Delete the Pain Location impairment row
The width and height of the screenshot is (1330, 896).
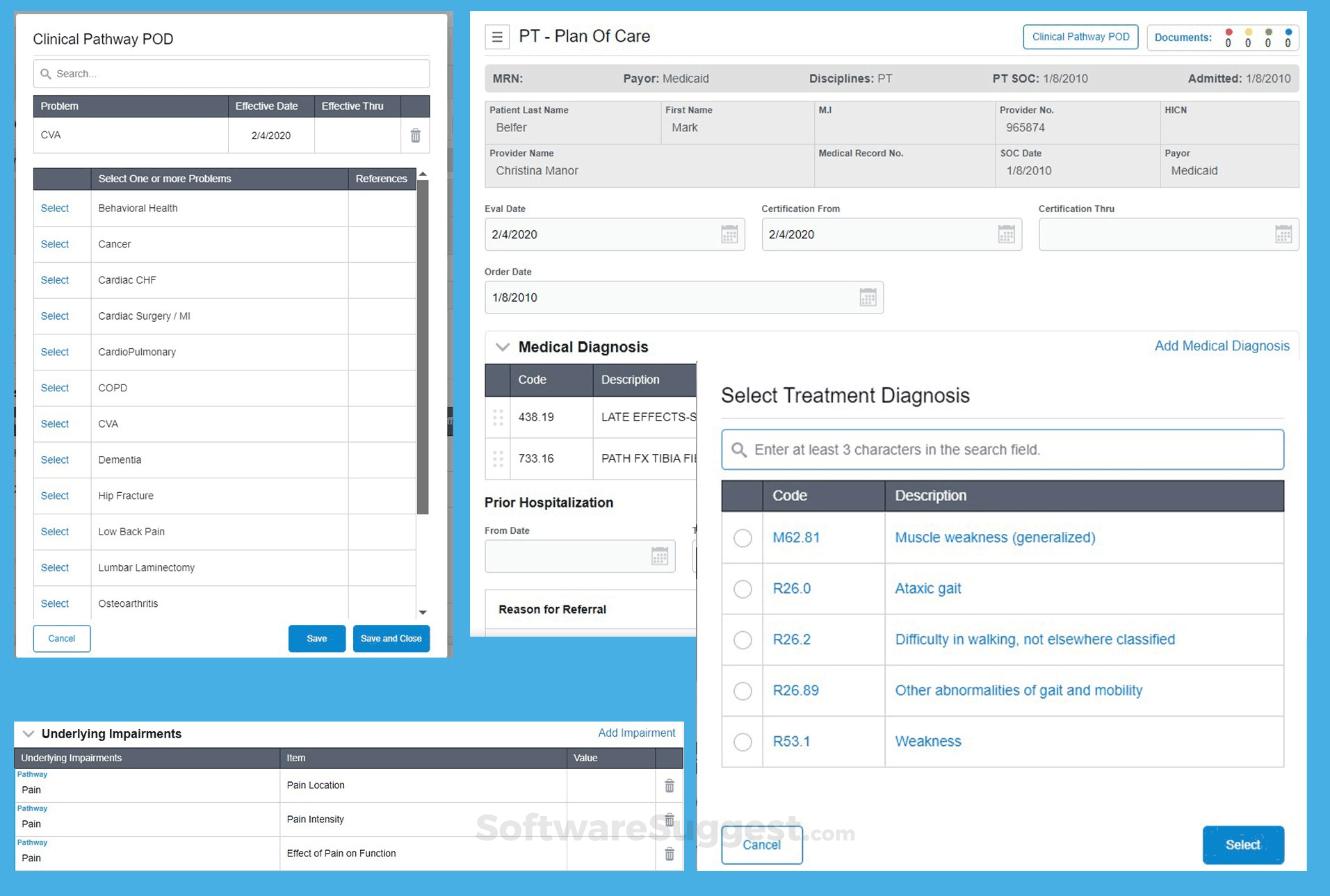click(x=669, y=785)
